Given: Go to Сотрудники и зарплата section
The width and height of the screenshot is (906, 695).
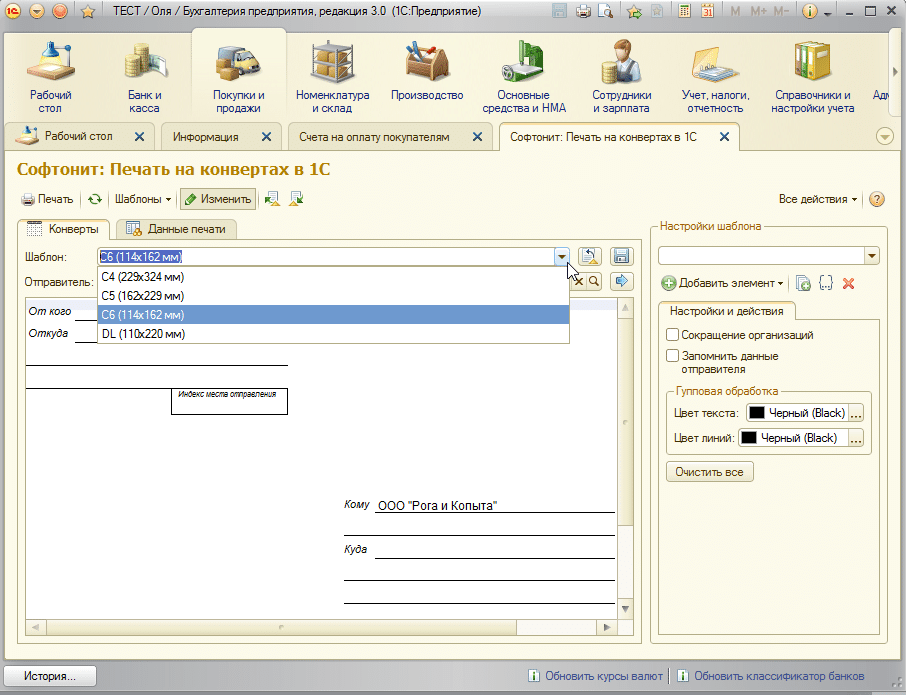Looking at the screenshot, I should 621,80.
